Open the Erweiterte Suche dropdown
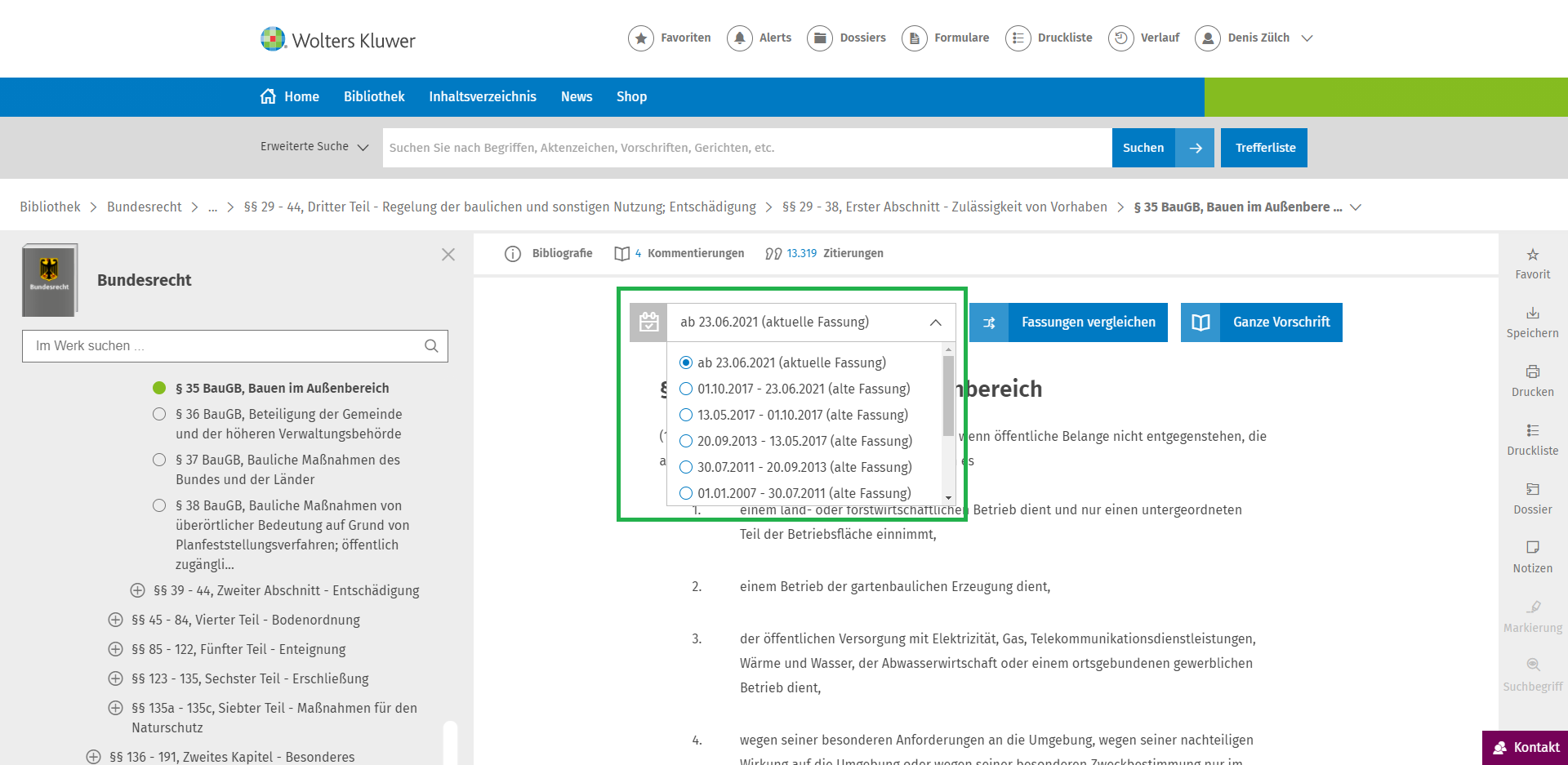This screenshot has width=1568, height=765. [x=314, y=147]
